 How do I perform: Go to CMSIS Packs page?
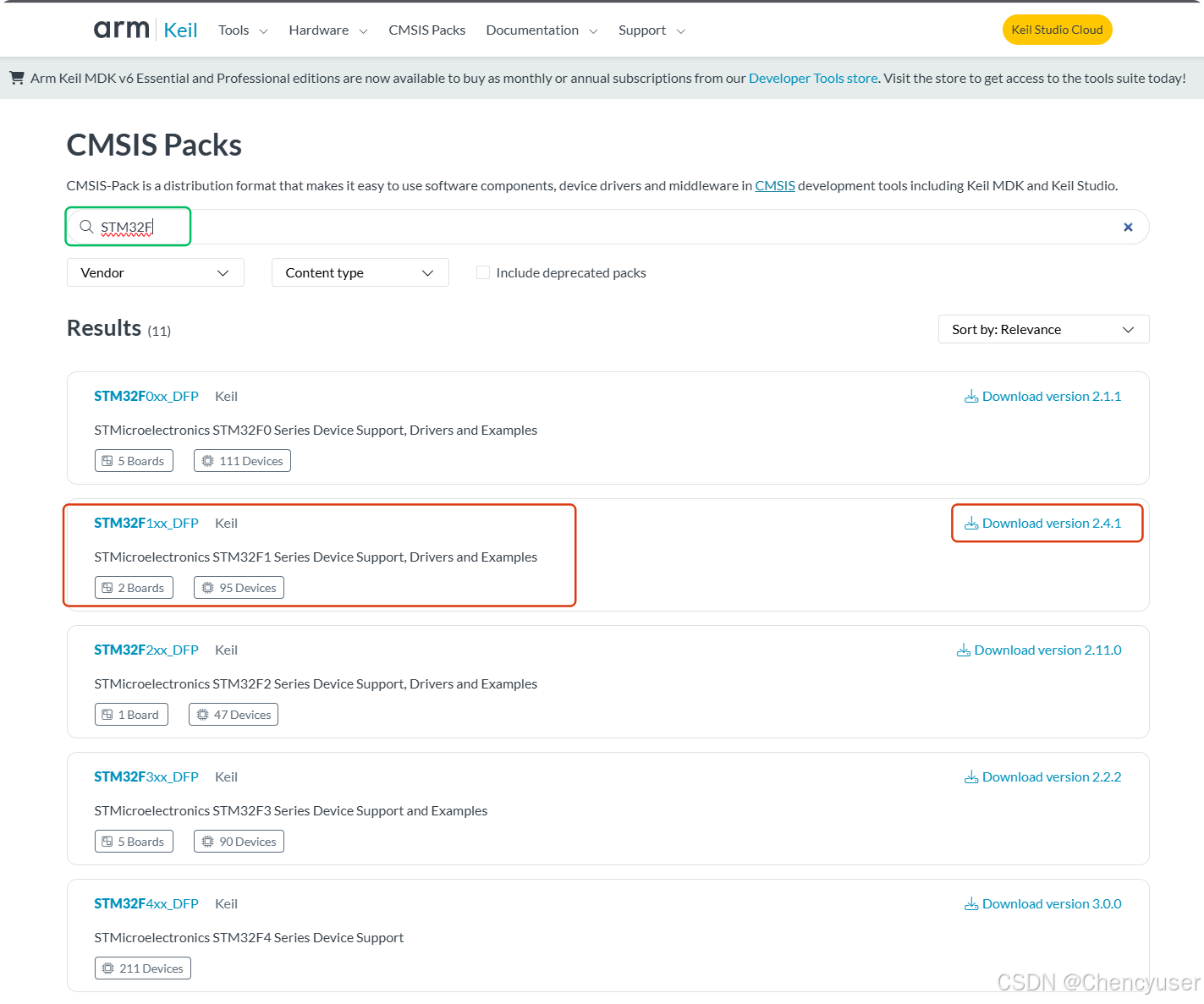[427, 30]
